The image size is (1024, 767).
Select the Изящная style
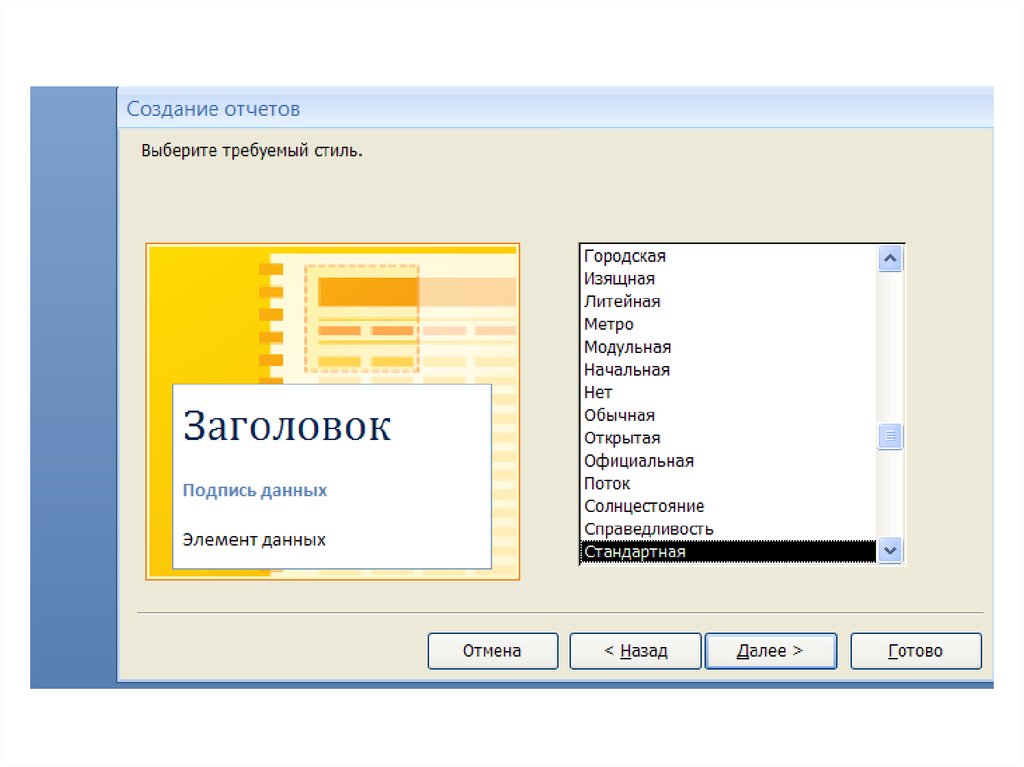[620, 279]
